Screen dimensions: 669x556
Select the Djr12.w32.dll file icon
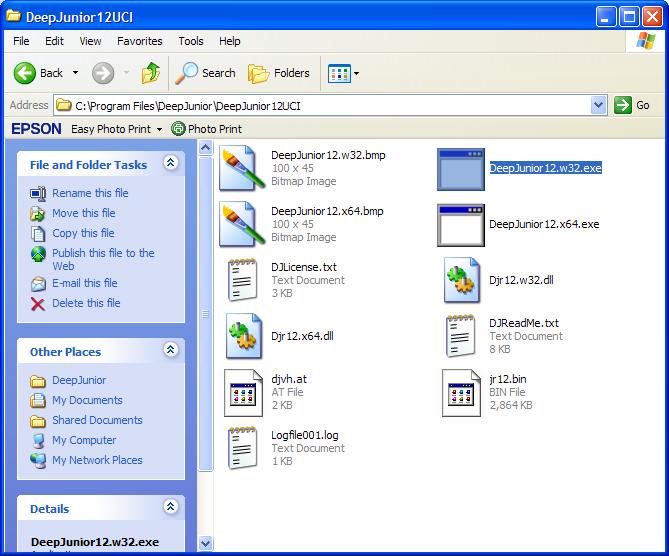click(x=463, y=281)
